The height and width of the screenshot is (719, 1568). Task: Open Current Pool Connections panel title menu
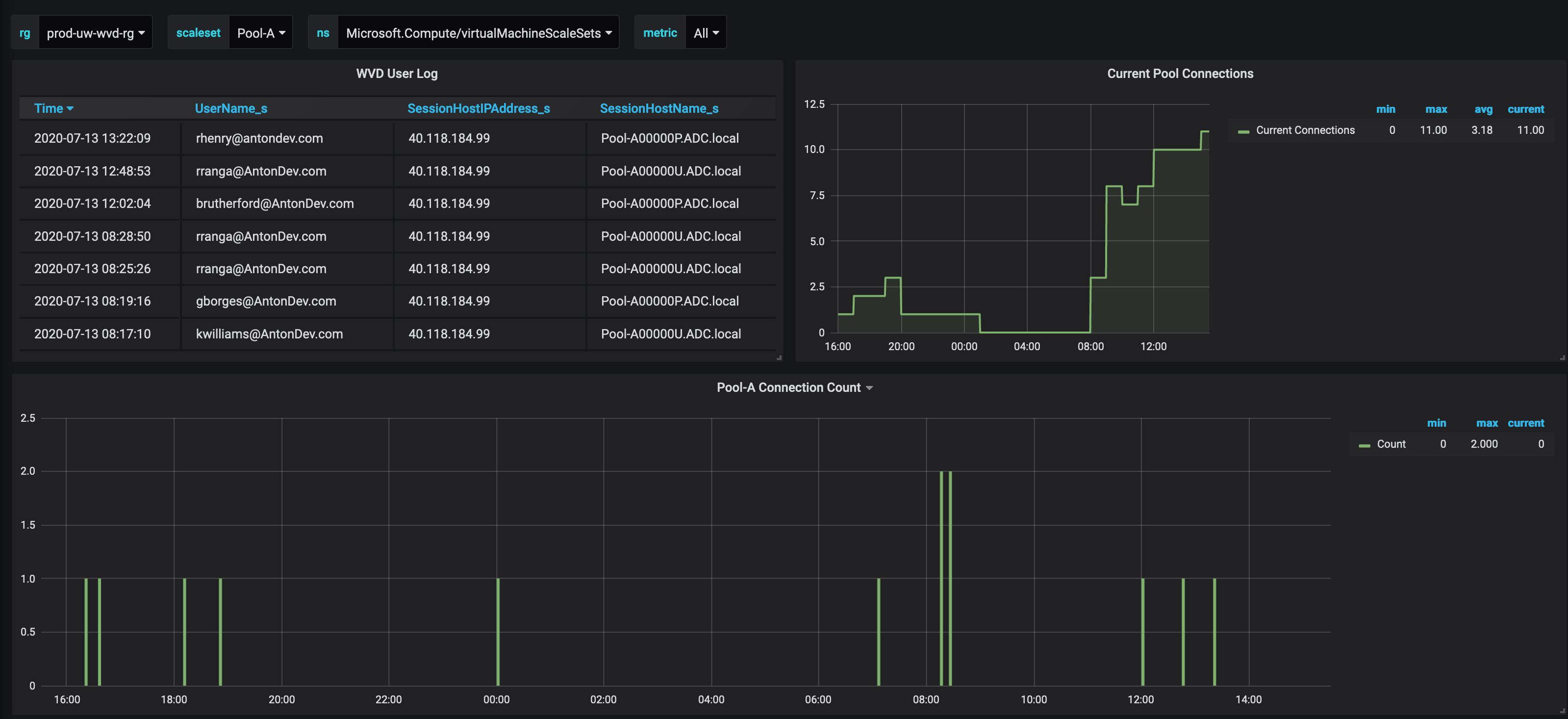[x=1180, y=74]
